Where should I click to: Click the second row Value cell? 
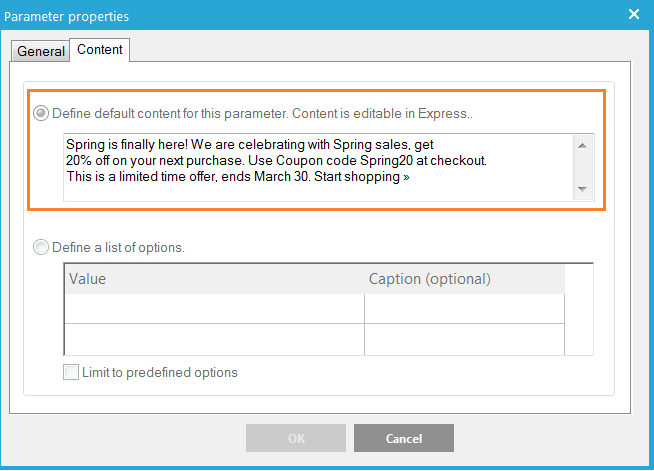pyautogui.click(x=214, y=339)
